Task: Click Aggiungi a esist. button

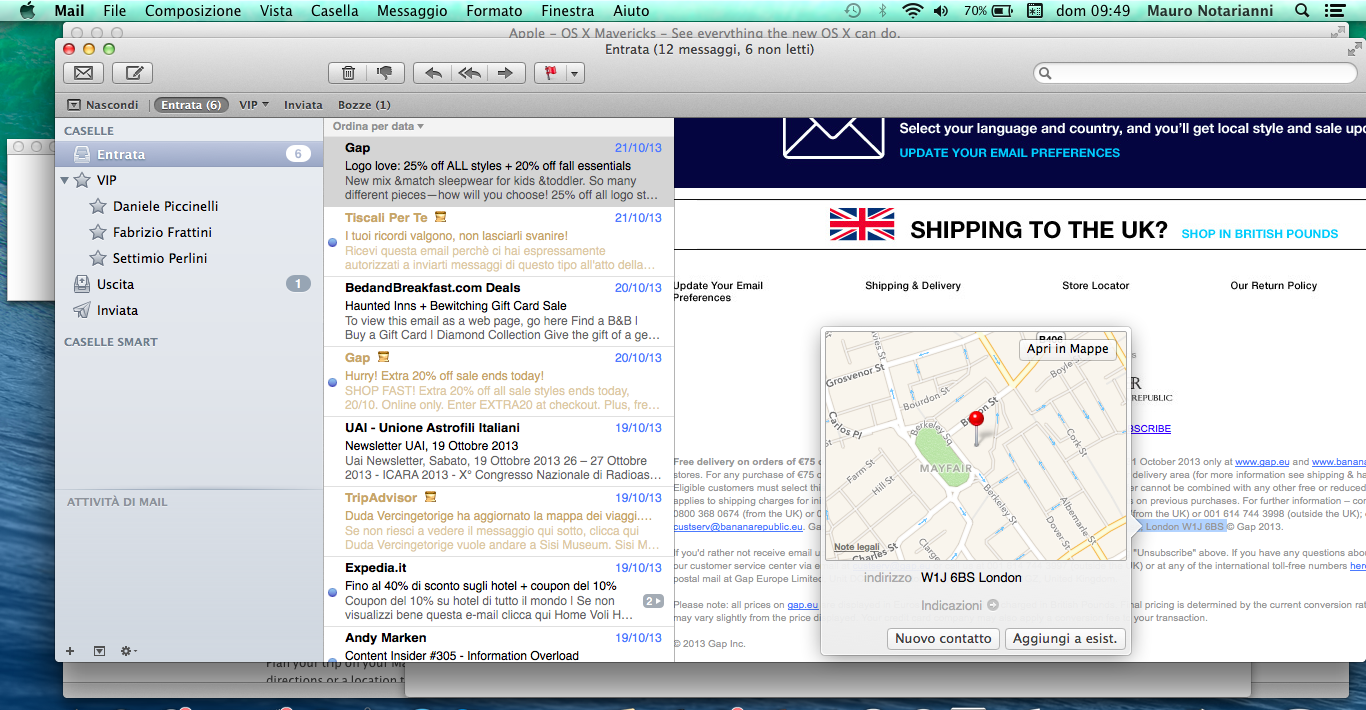Action: click(x=1064, y=638)
